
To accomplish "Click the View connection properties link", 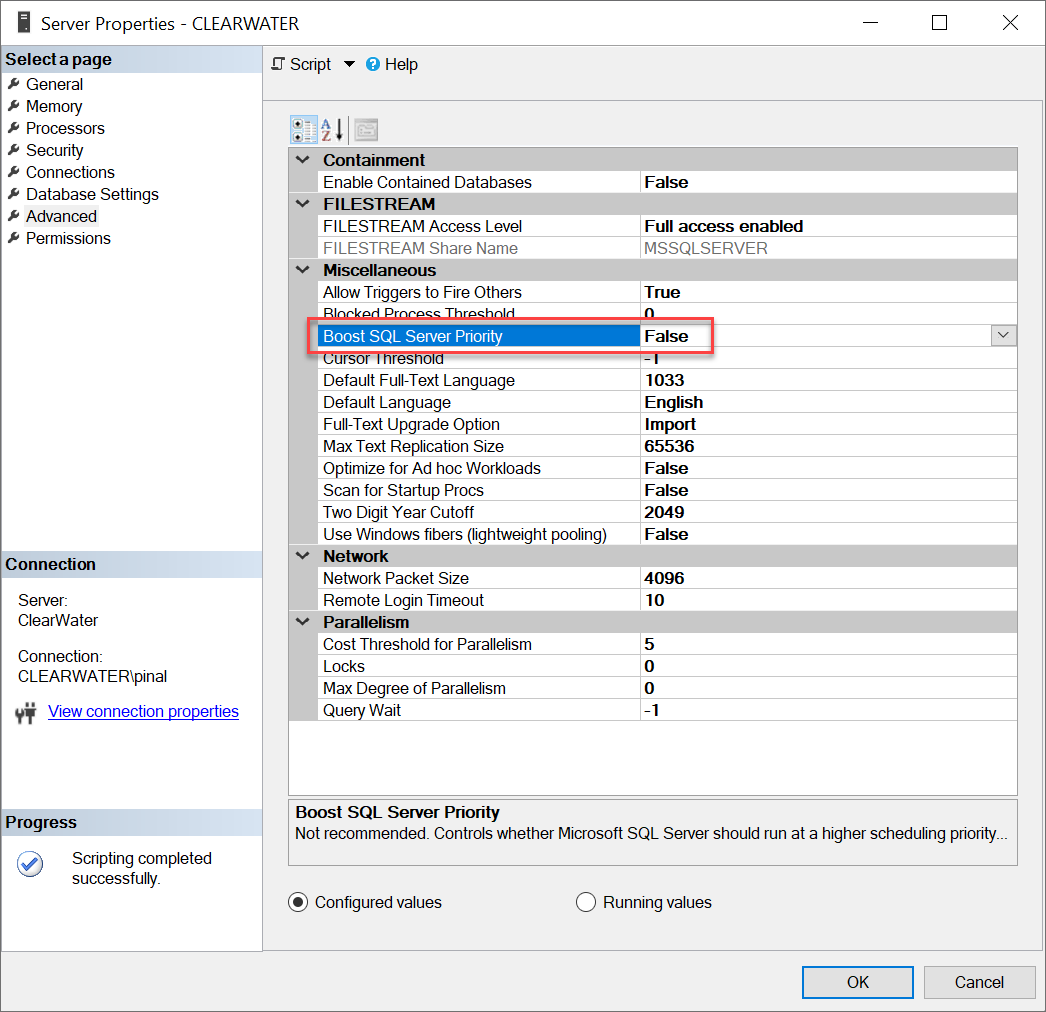I will click(143, 711).
